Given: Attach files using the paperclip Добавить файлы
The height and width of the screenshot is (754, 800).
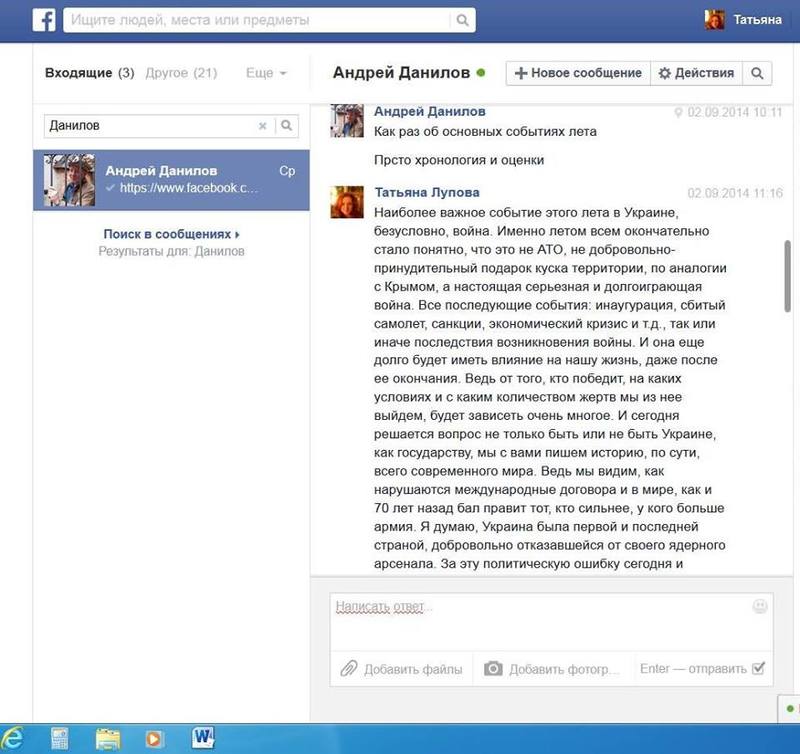Looking at the screenshot, I should click(401, 669).
